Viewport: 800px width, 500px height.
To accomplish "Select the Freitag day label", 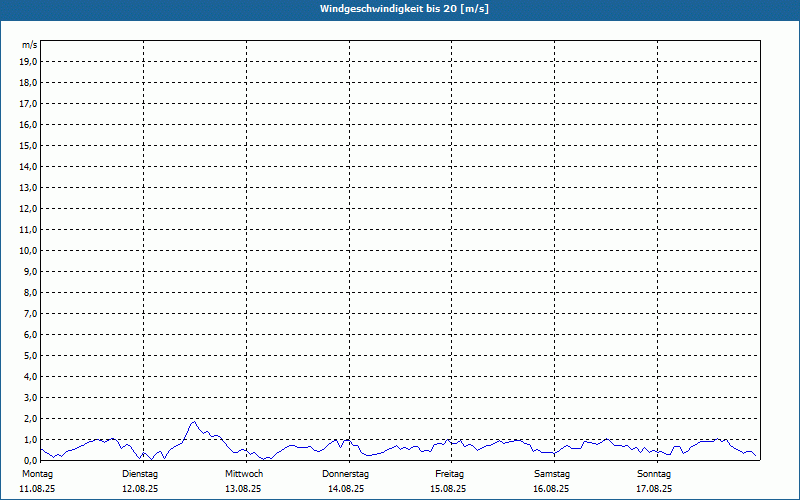I will tap(449, 474).
